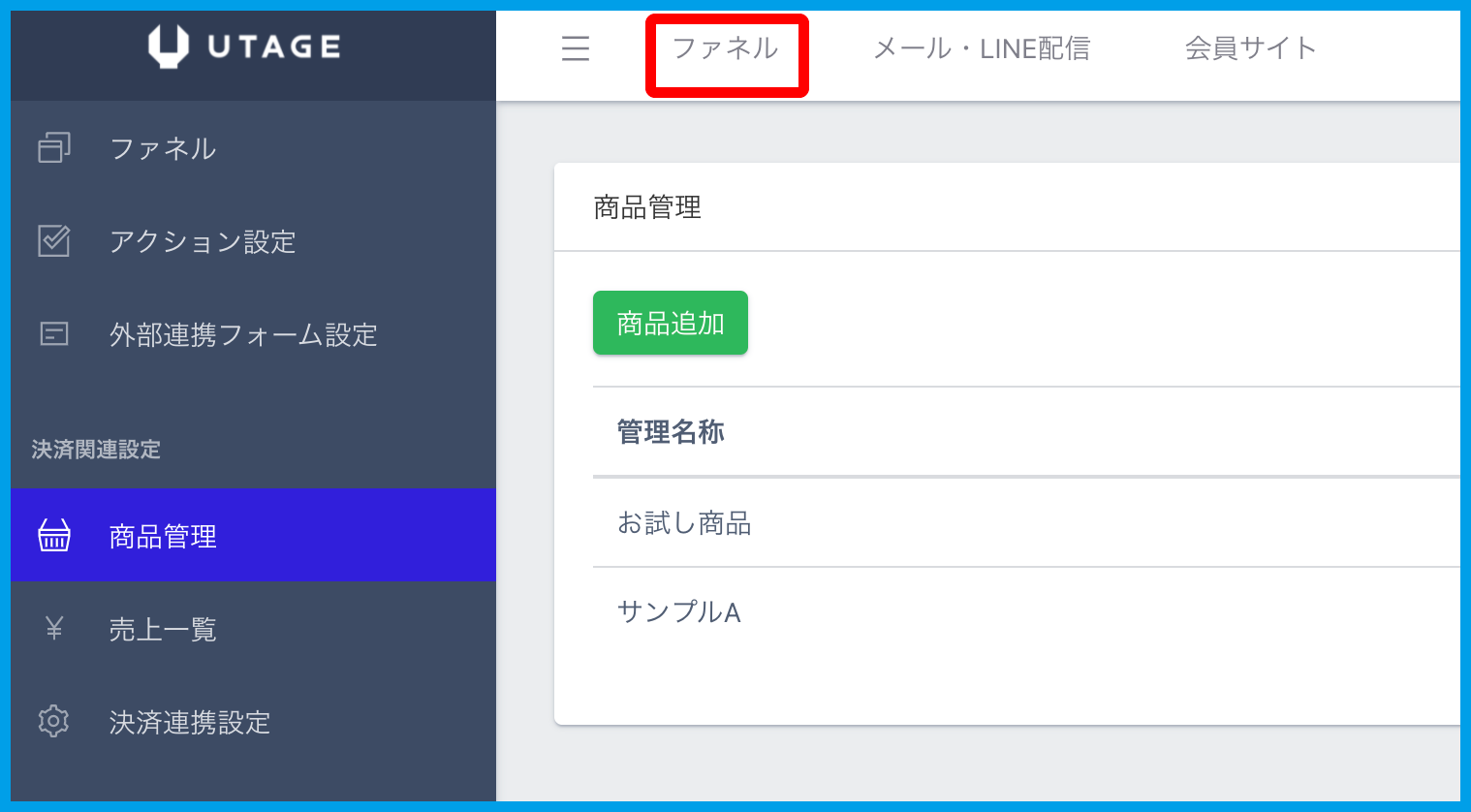Navigate to 外部連携フォーム設定 sidebar label
1471x812 pixels.
pos(243,334)
